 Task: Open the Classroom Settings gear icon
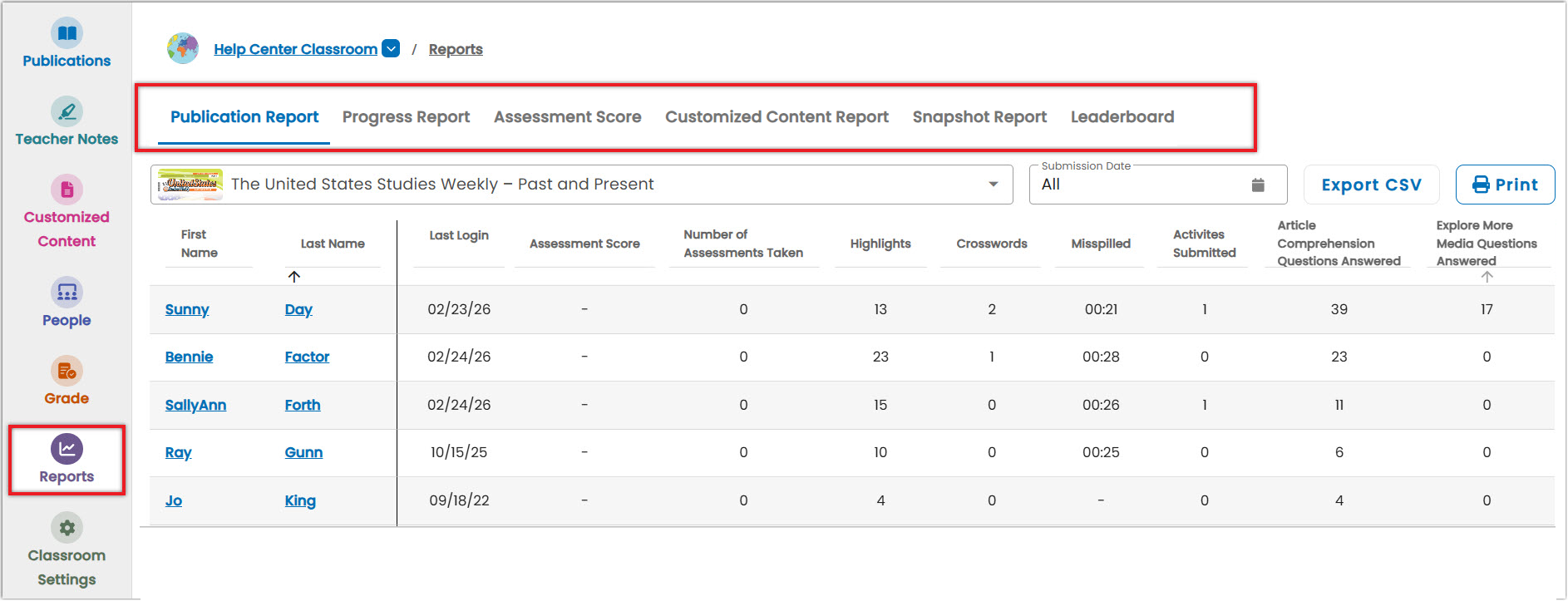click(67, 527)
